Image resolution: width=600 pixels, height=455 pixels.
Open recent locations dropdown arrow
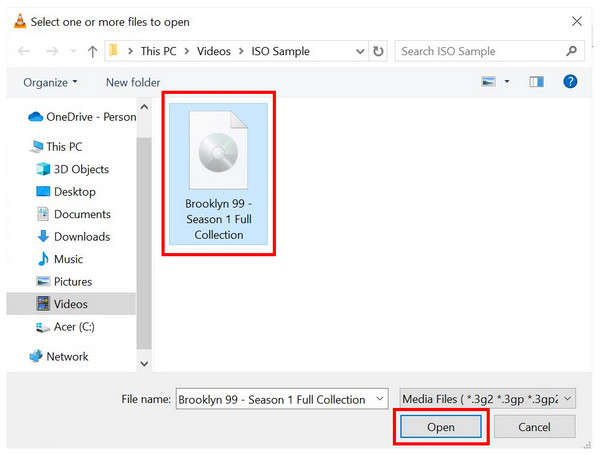pos(73,51)
